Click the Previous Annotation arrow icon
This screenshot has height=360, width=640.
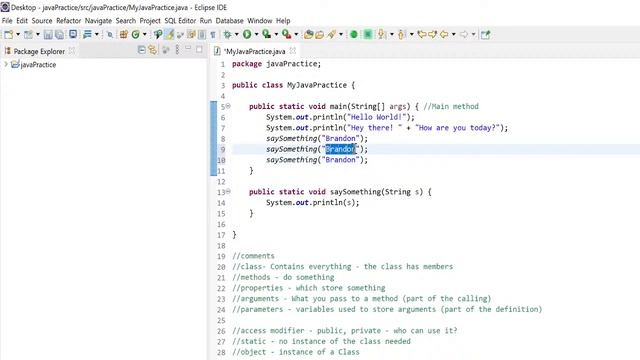pos(402,35)
